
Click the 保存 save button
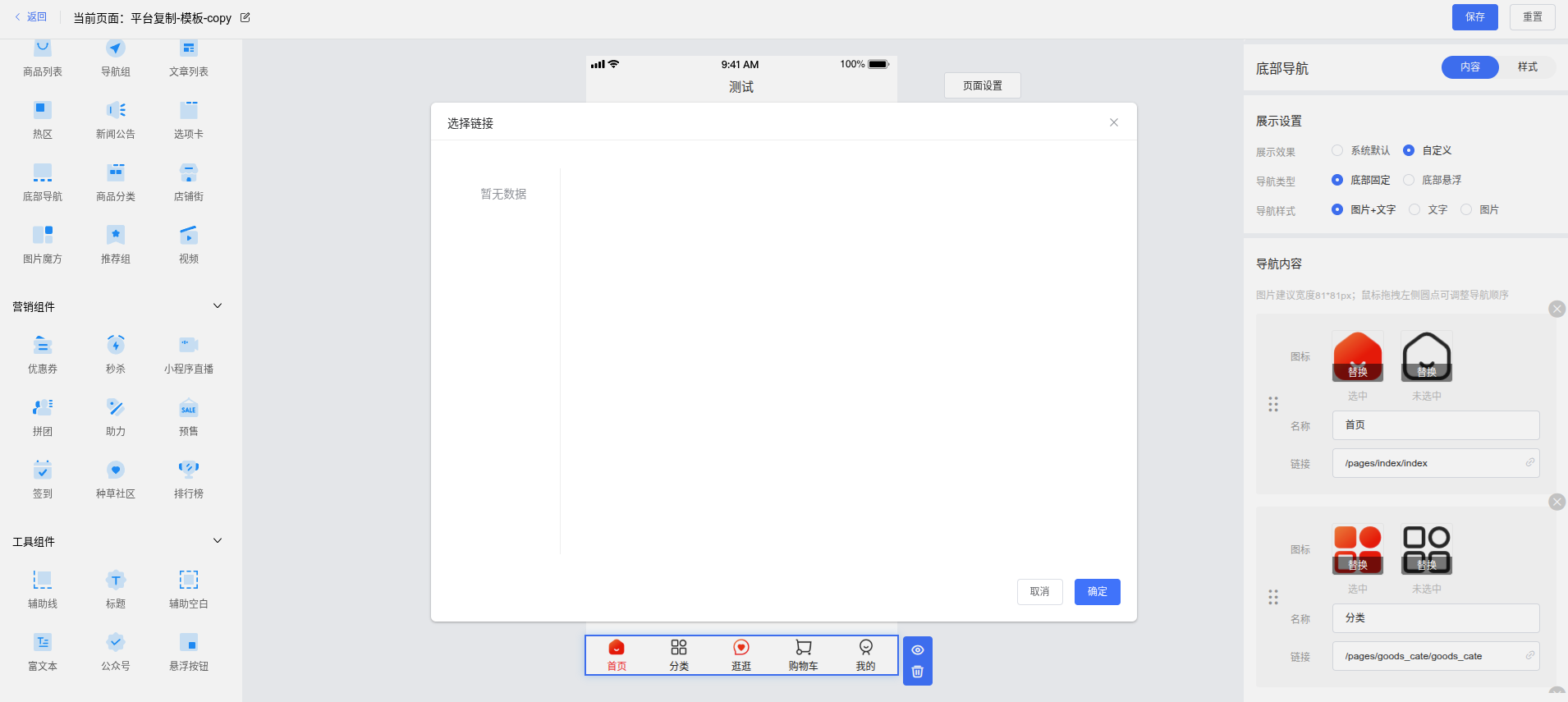click(1474, 17)
